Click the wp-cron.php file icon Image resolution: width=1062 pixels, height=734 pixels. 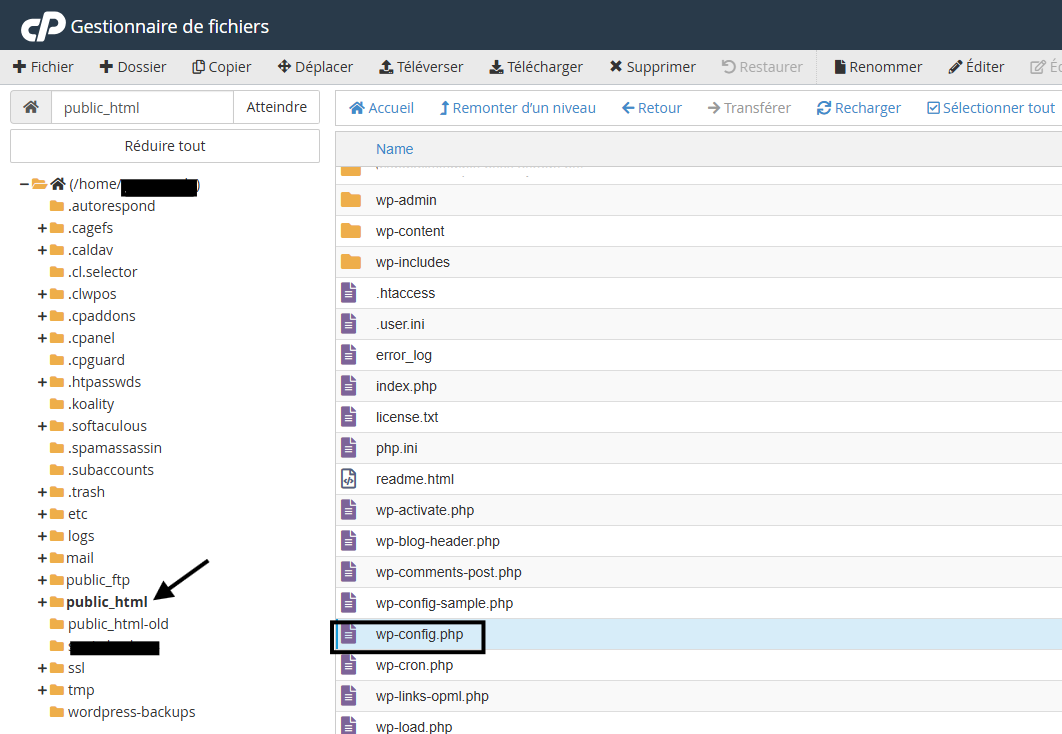coord(349,665)
